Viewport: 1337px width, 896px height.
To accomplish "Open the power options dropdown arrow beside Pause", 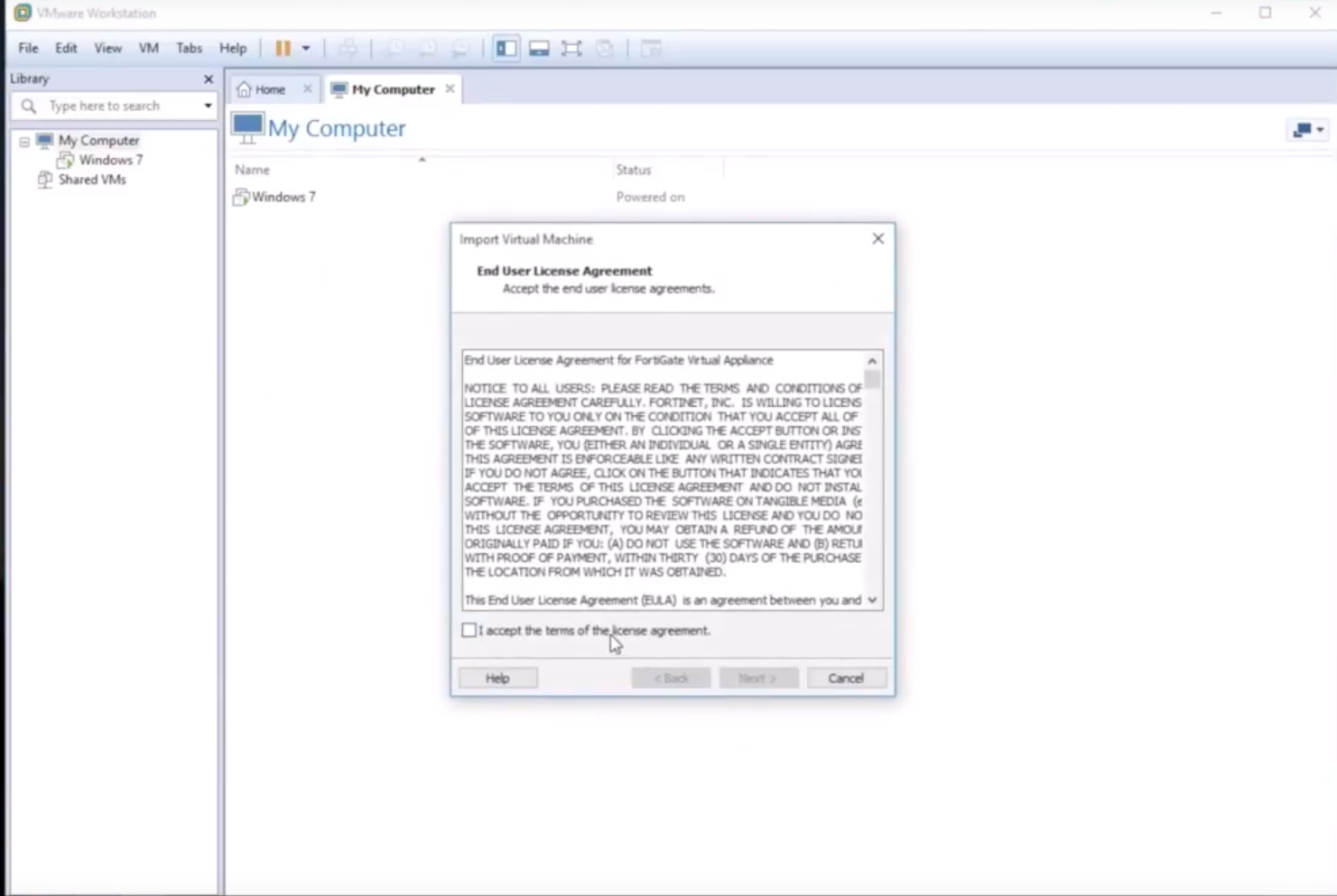I will [x=306, y=49].
